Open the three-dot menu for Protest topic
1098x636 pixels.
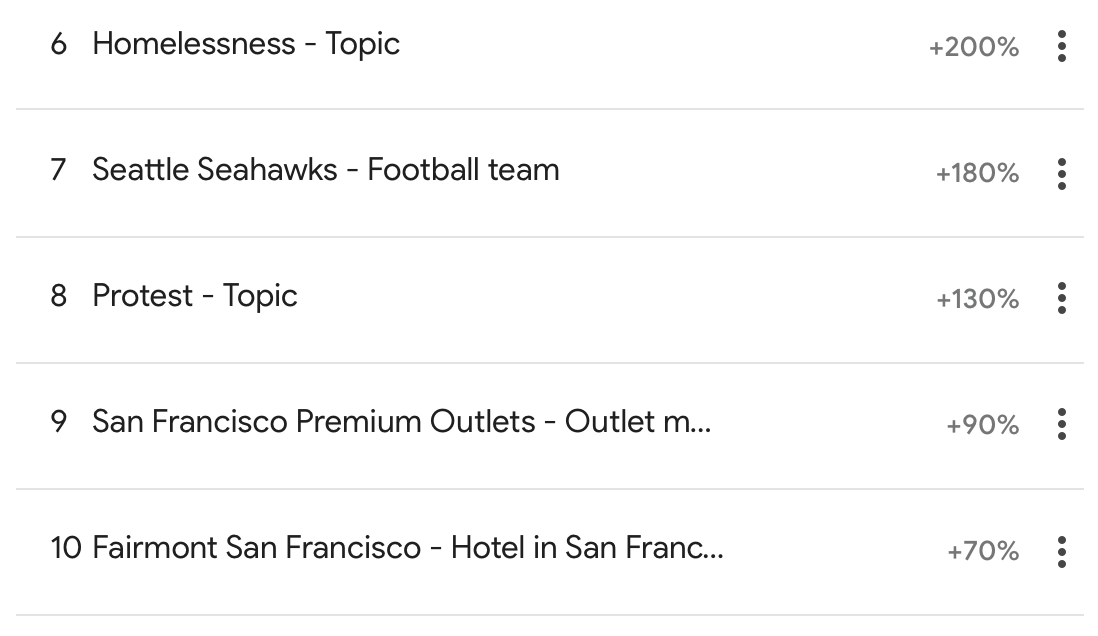pyautogui.click(x=1062, y=298)
